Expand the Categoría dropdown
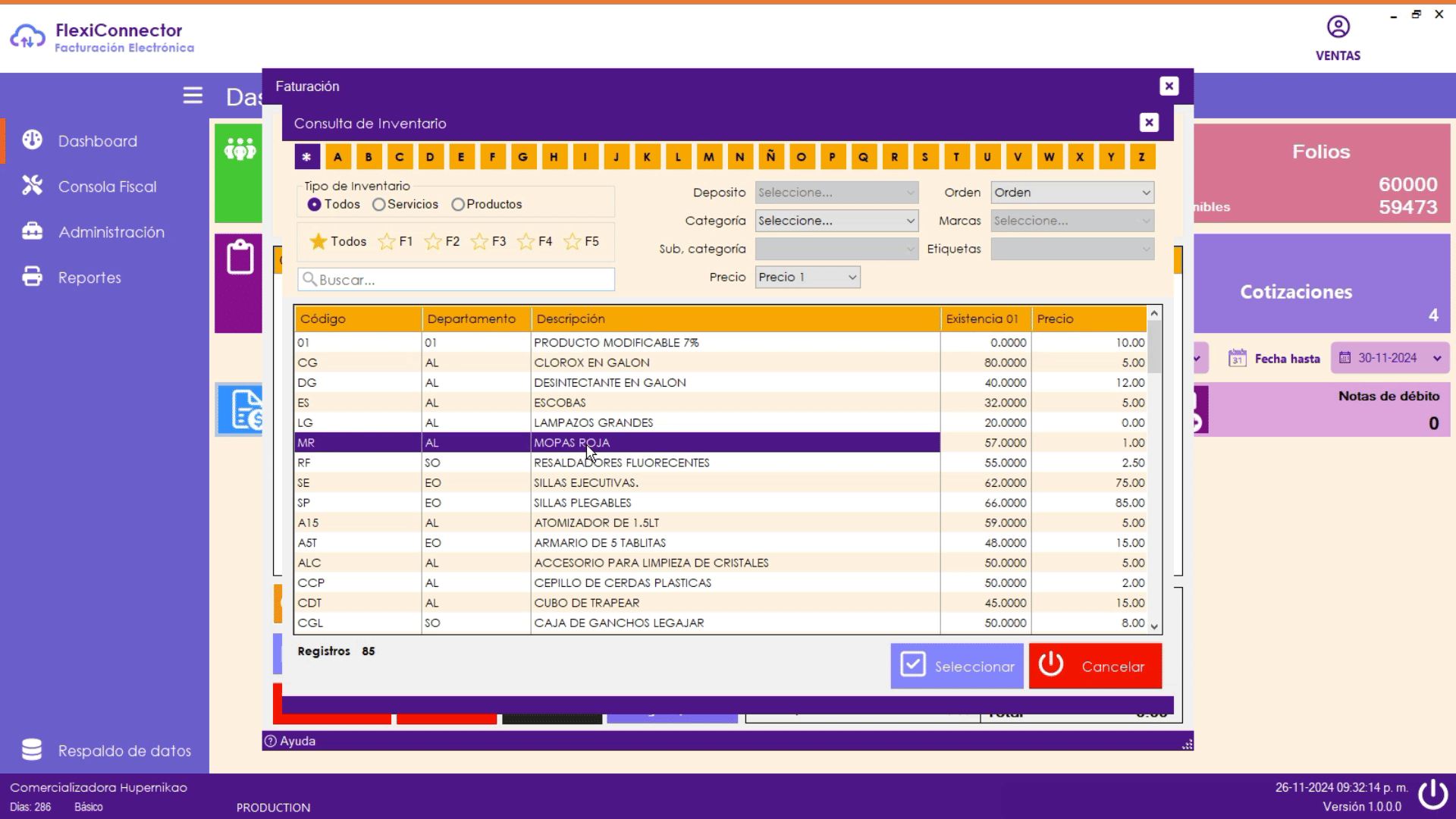The width and height of the screenshot is (1456, 819). coord(836,221)
